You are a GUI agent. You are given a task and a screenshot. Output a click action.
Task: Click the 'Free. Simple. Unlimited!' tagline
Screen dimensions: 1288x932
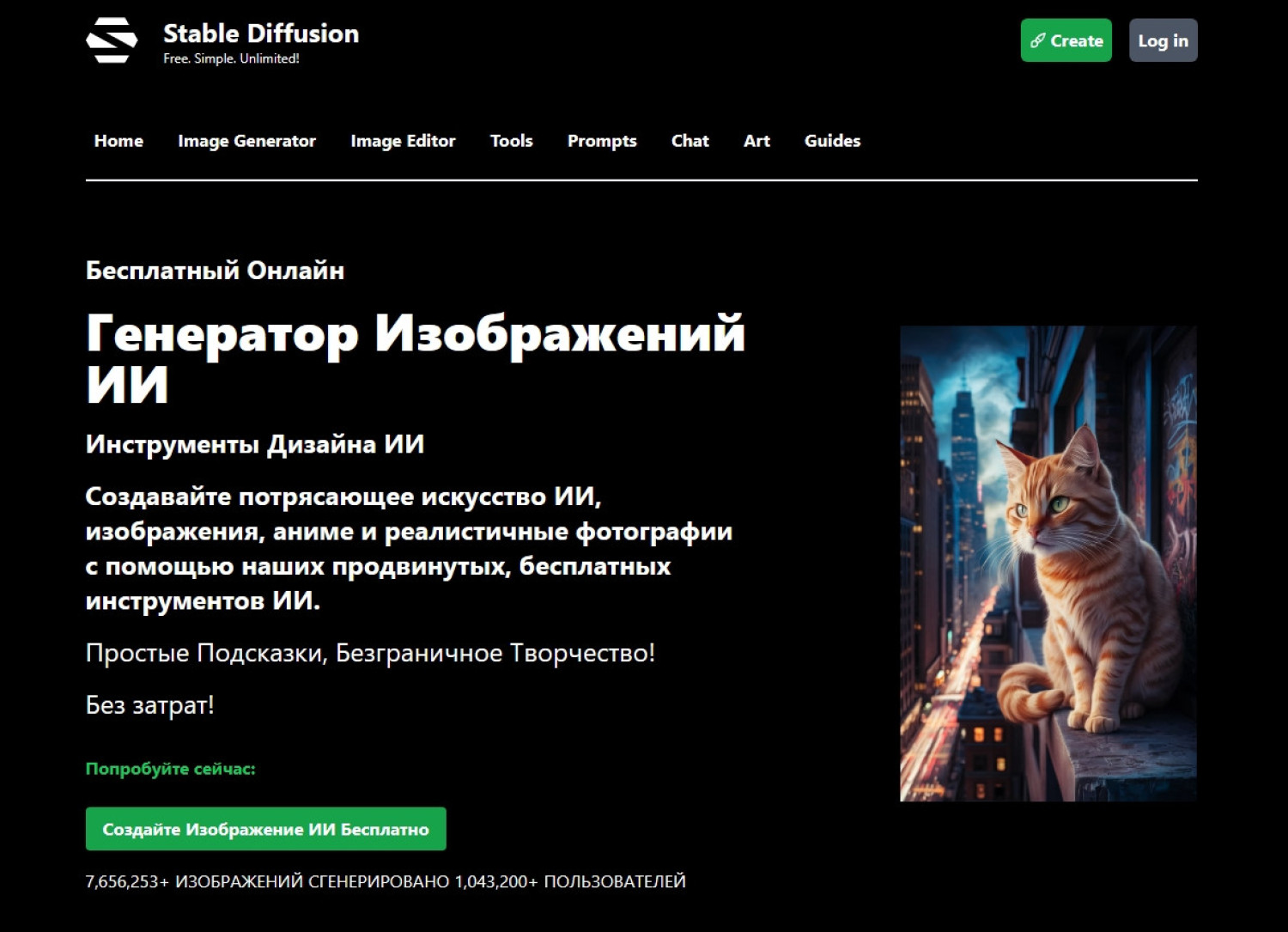tap(231, 58)
